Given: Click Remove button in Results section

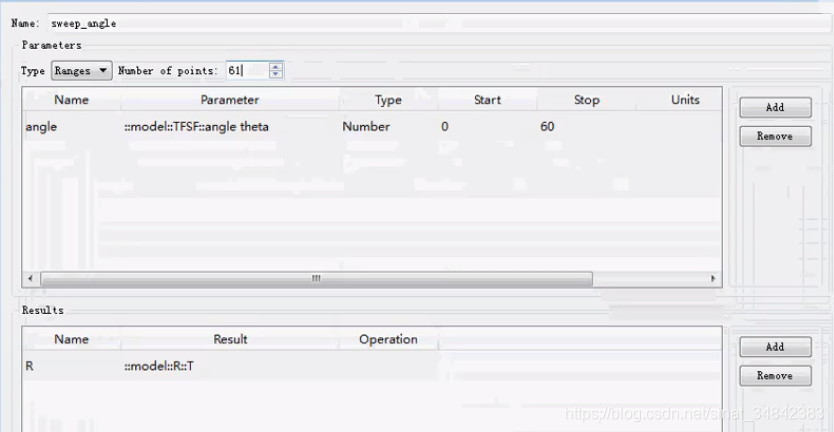Looking at the screenshot, I should [x=775, y=376].
